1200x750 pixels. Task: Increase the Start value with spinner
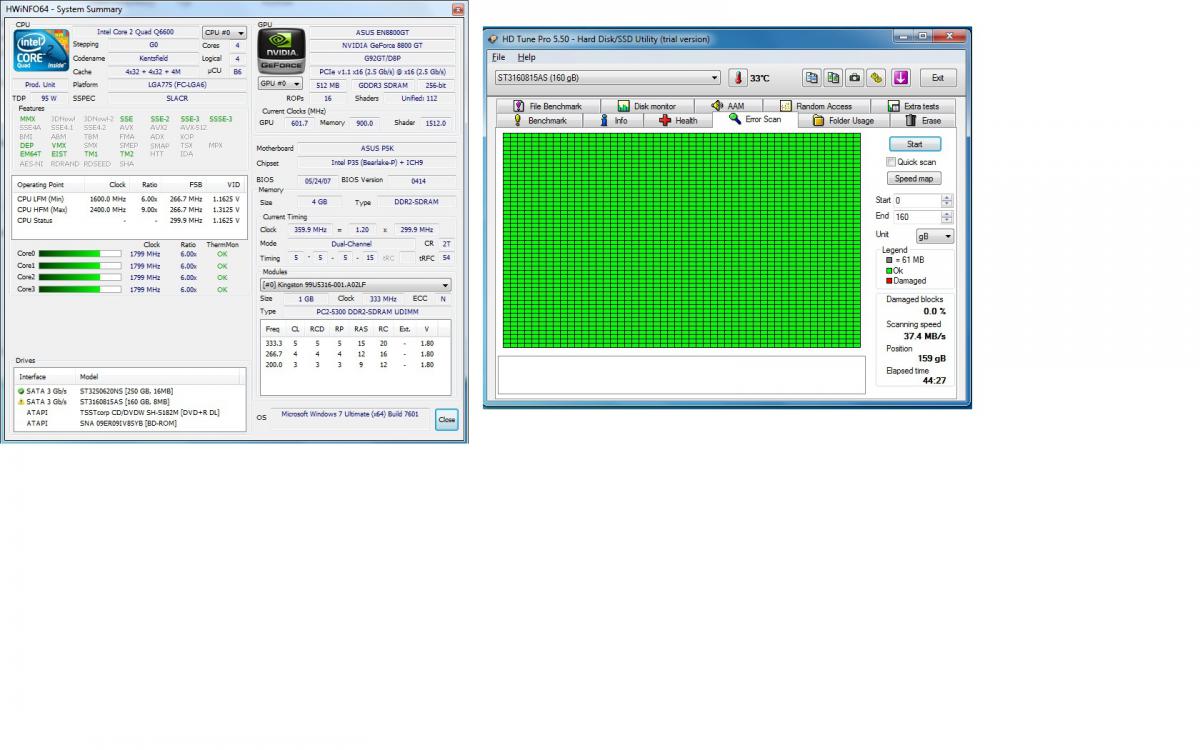[x=946, y=198]
